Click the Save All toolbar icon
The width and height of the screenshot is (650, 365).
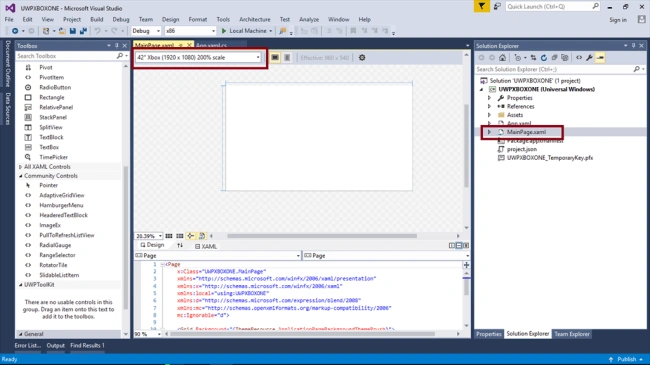(83, 31)
